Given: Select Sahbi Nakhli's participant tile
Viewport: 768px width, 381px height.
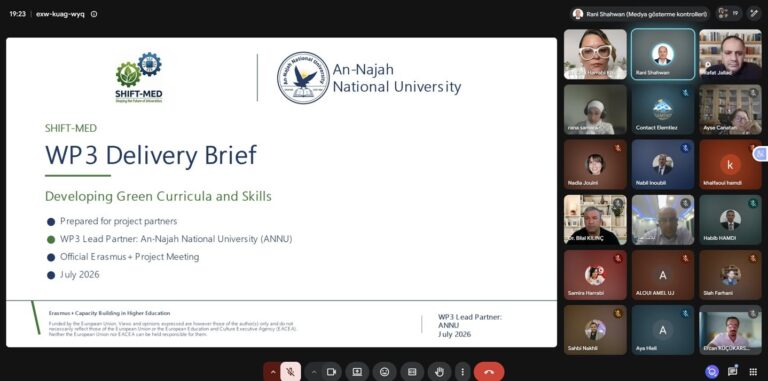Looking at the screenshot, I should tap(595, 330).
